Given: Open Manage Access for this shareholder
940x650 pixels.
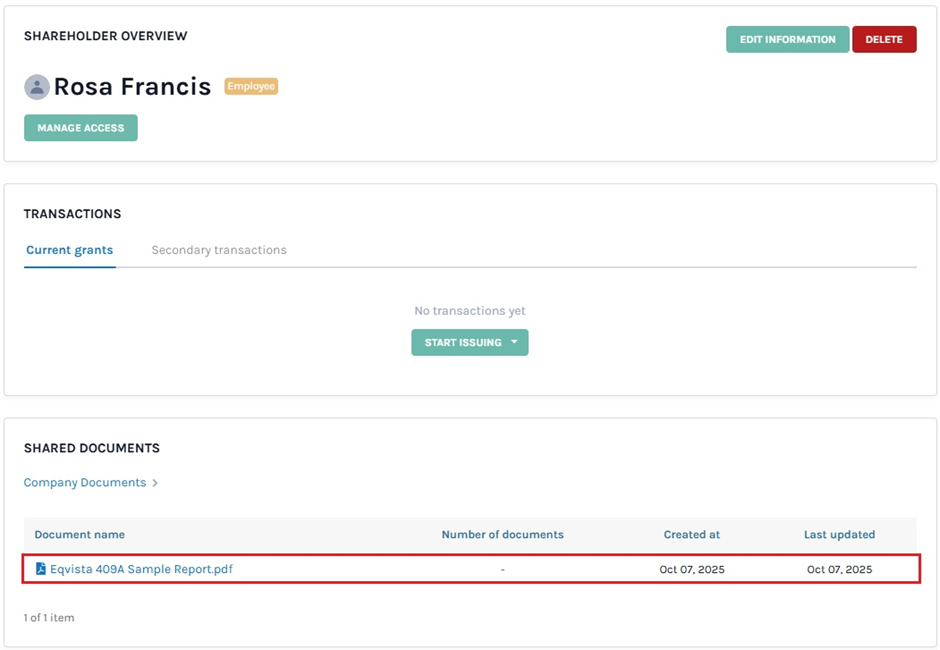Looking at the screenshot, I should tap(81, 128).
